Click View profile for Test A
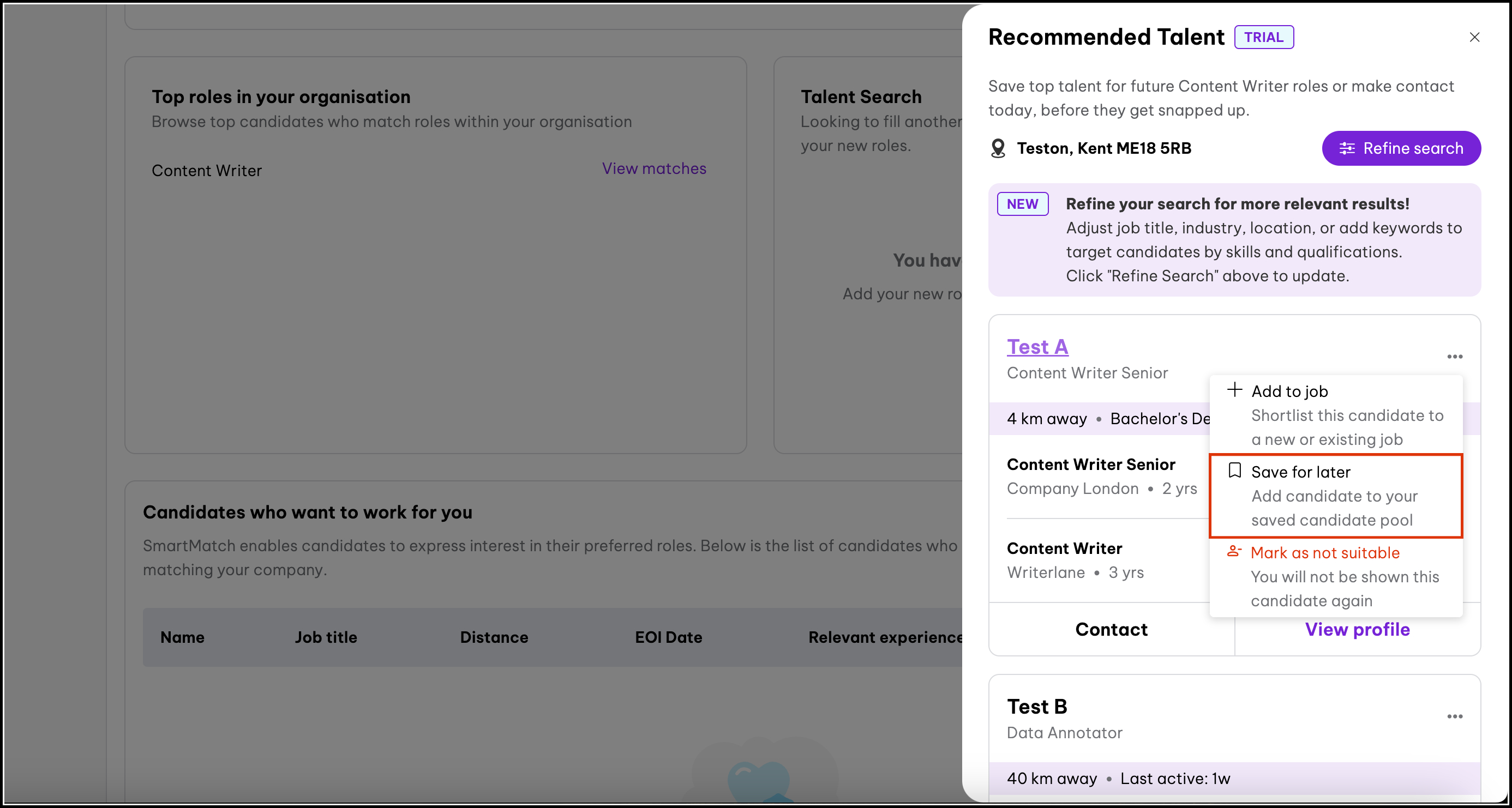The image size is (1512, 808). coord(1357,629)
